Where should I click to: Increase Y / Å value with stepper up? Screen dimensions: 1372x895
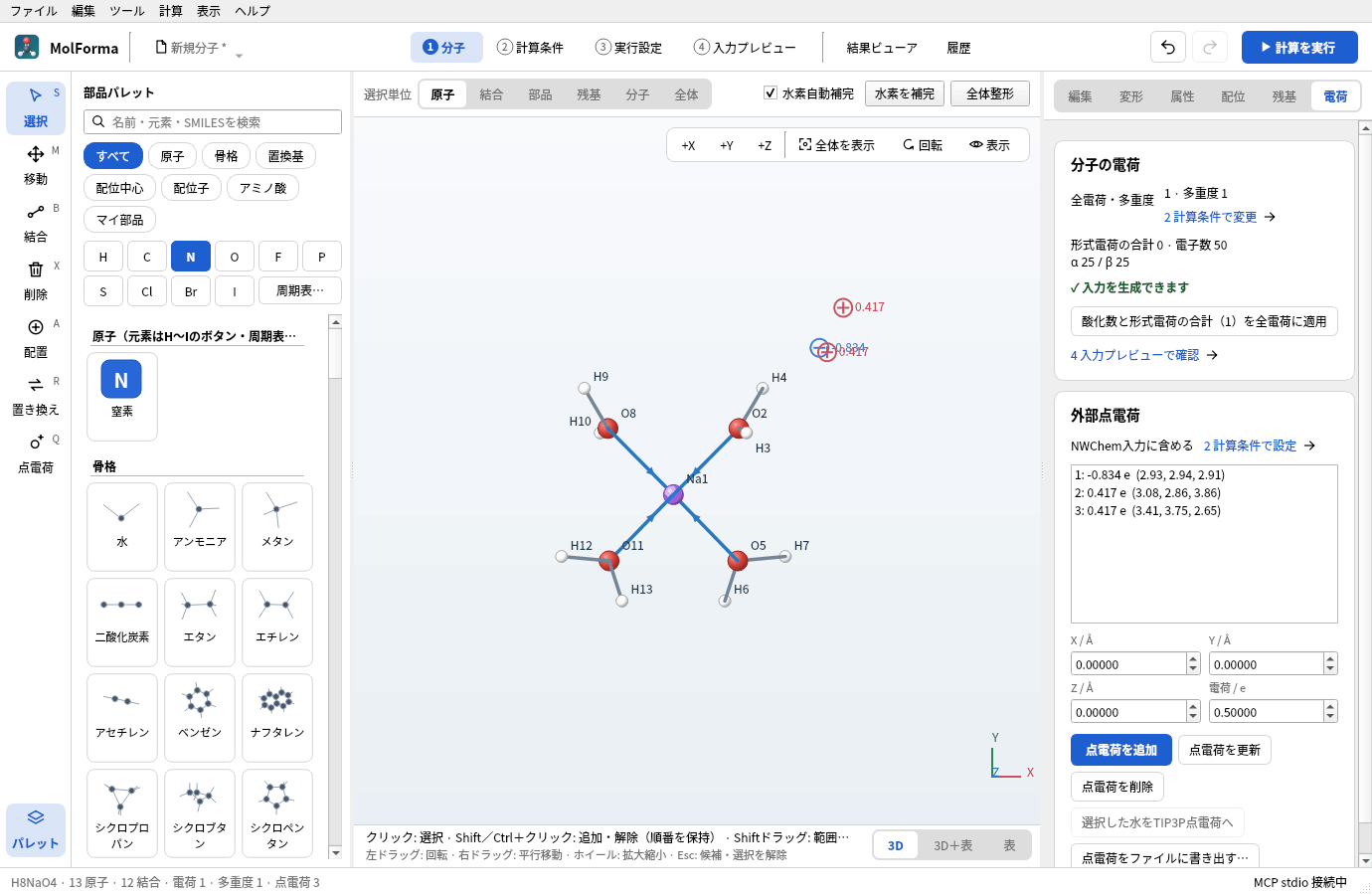coord(1330,658)
